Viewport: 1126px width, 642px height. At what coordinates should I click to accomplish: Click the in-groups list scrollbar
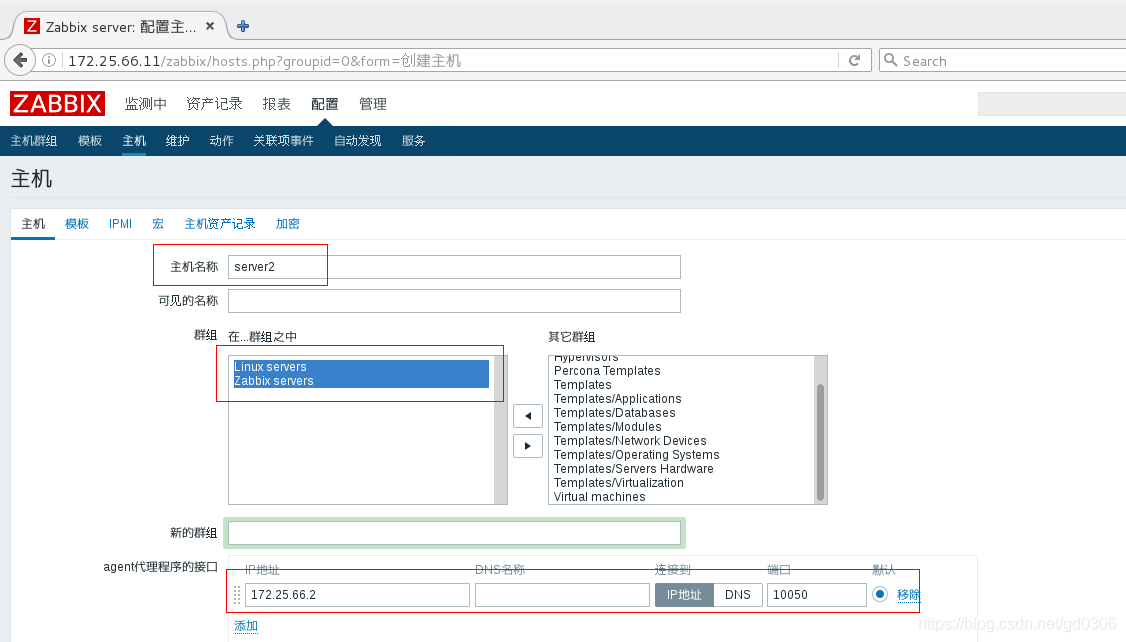click(500, 429)
